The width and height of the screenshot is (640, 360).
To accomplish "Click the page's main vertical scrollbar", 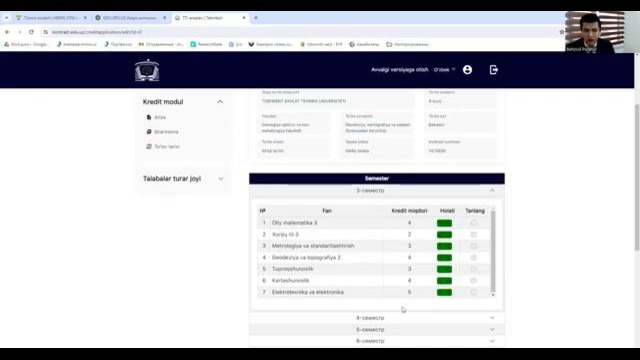I will point(637,178).
